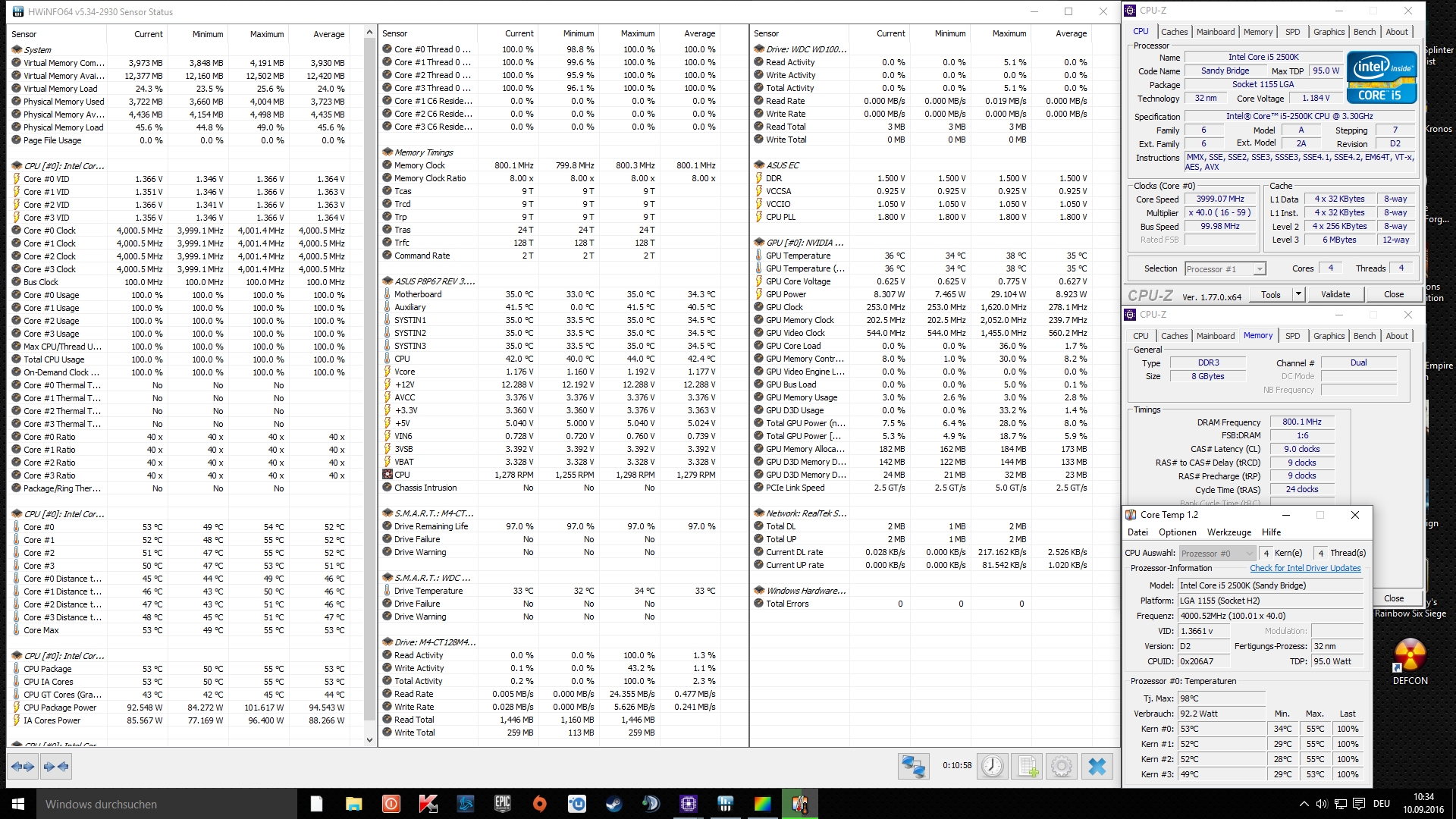This screenshot has height=819, width=1456.
Task: Open HWiNFO sensor settings gear
Action: point(1062,767)
